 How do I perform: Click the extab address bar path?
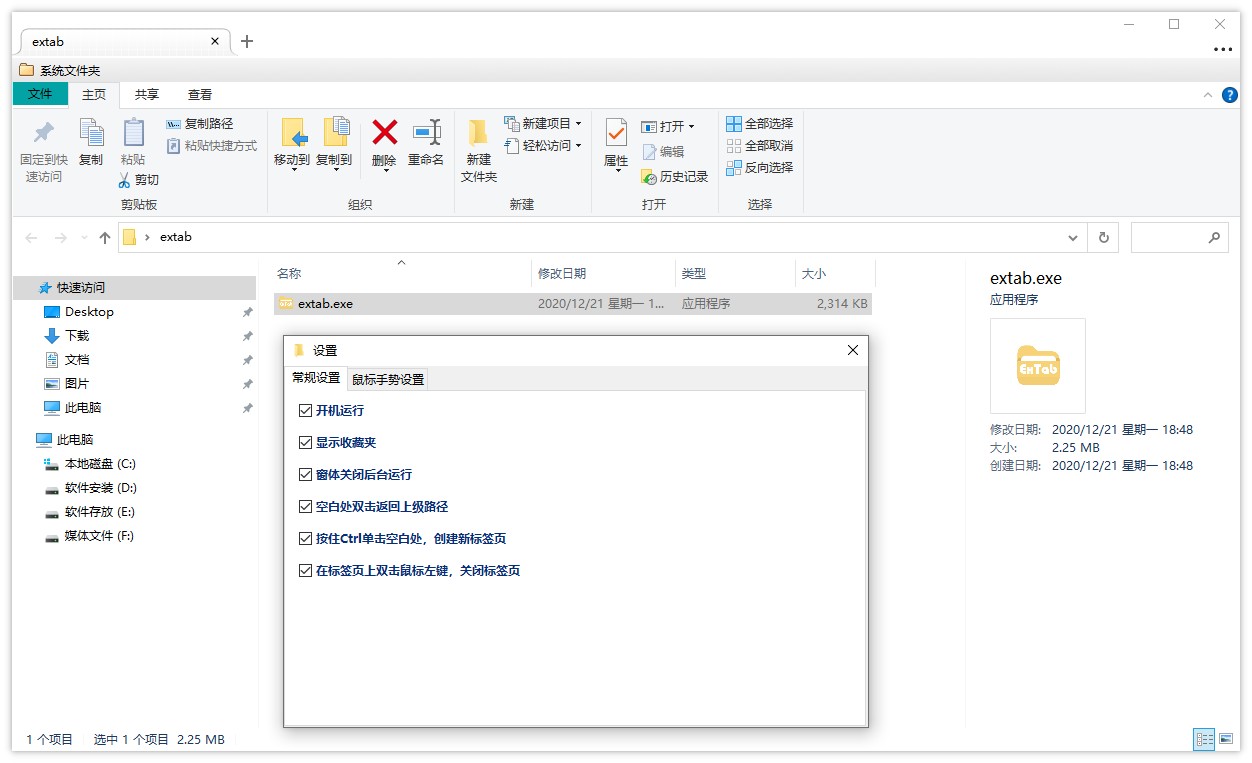[175, 238]
